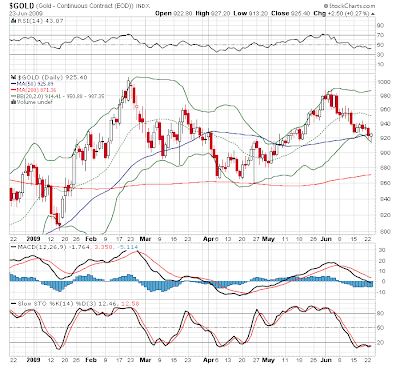
Task: Click the MA(50) 925.89 legend text
Action: coord(35,84)
